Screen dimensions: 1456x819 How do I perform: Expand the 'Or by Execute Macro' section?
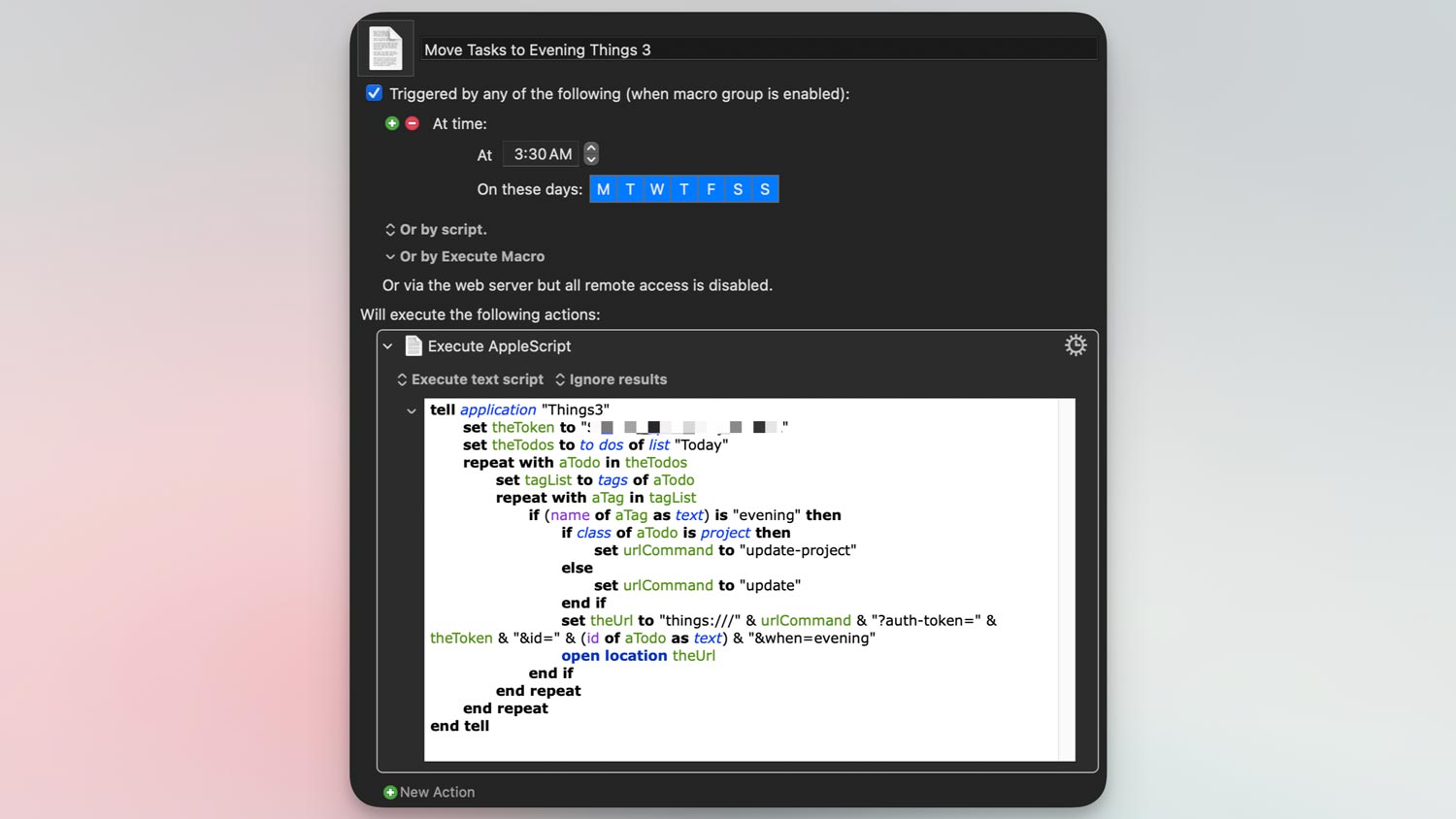point(390,256)
